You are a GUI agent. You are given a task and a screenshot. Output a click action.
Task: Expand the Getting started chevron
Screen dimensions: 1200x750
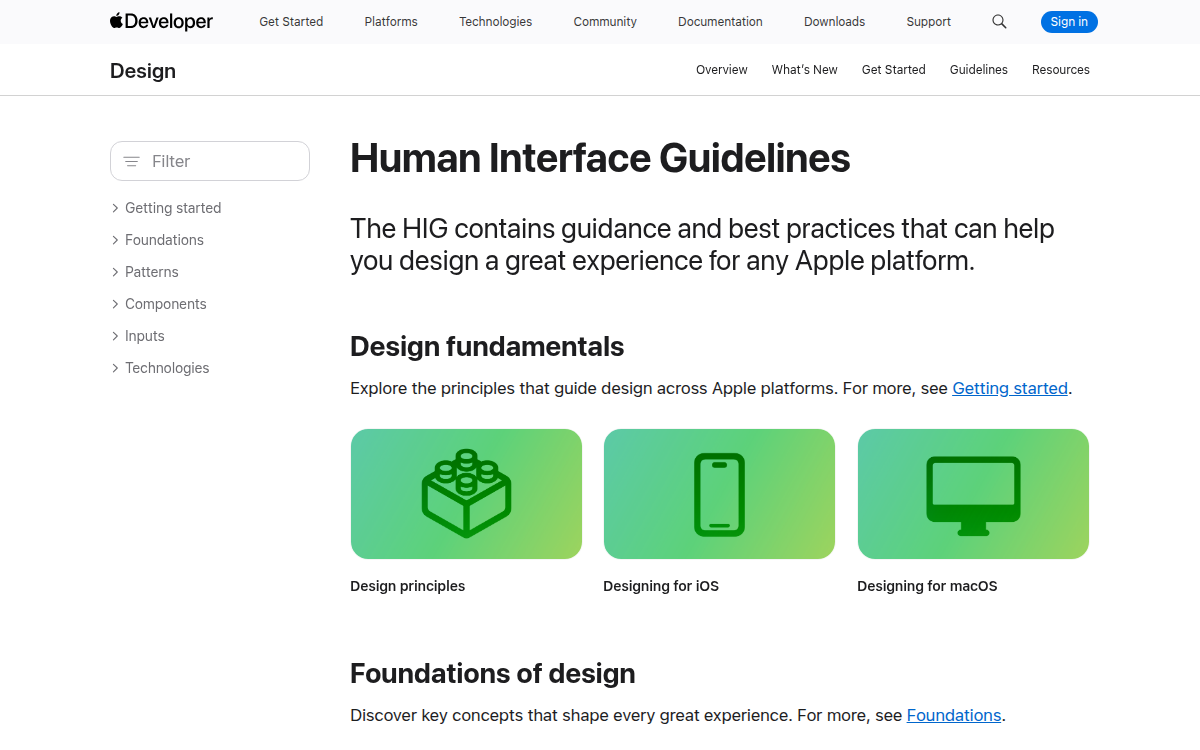(x=115, y=208)
